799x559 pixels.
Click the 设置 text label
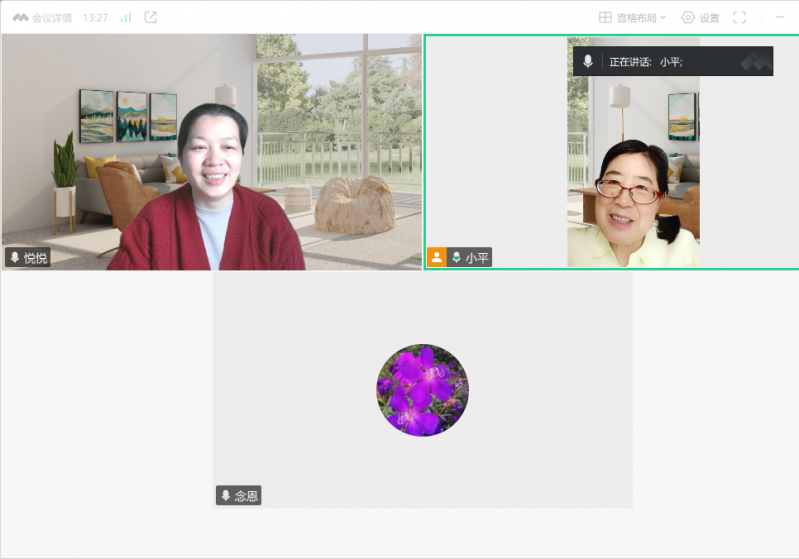(x=709, y=18)
